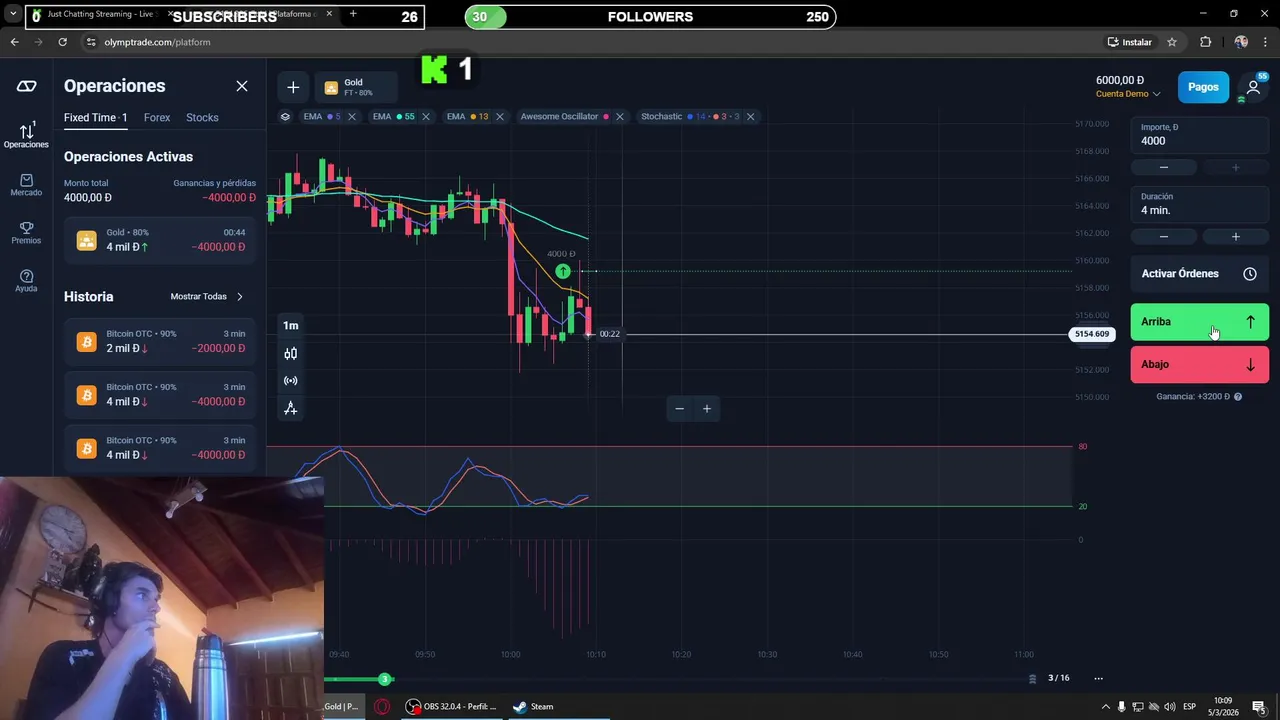The image size is (1280, 720).
Task: Close the Operaciones panel
Action: [242, 86]
